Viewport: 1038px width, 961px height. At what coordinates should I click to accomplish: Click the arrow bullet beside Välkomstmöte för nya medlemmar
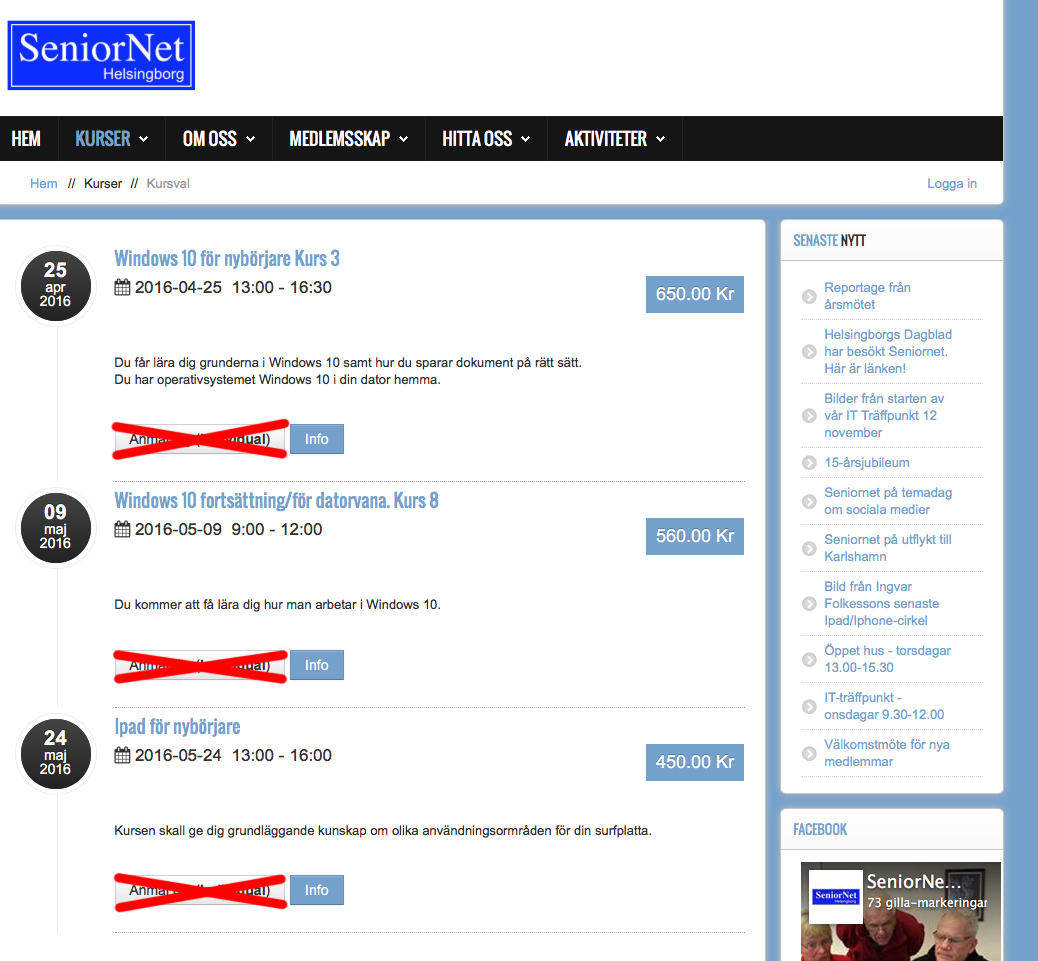pyautogui.click(x=809, y=753)
